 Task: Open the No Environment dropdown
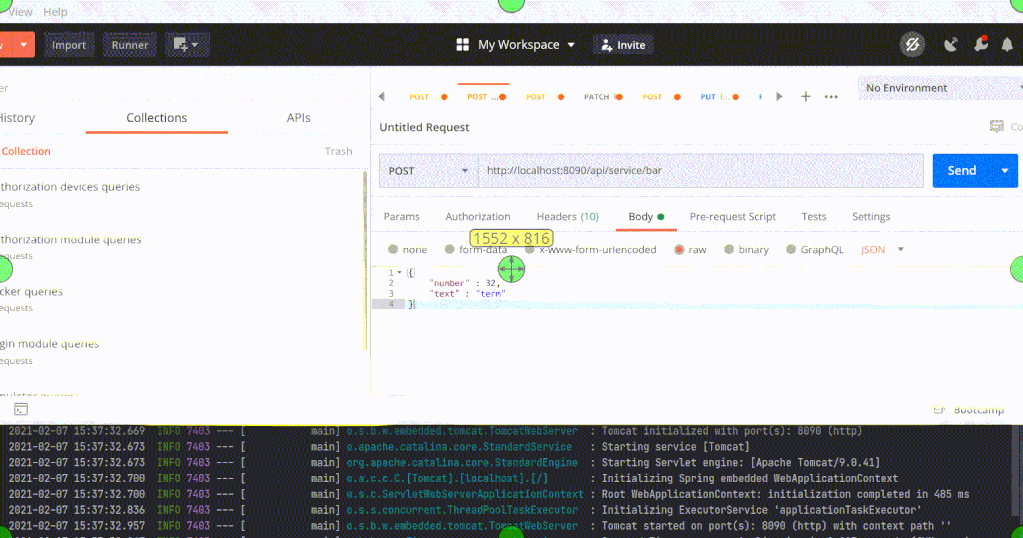point(940,88)
